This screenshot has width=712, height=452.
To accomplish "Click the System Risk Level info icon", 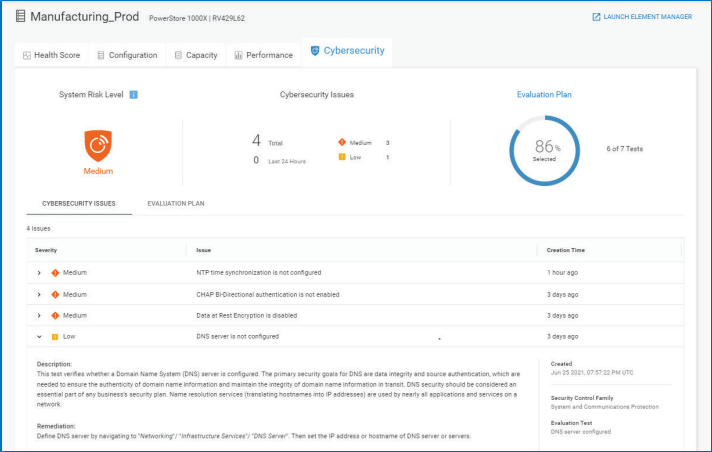I will point(134,94).
